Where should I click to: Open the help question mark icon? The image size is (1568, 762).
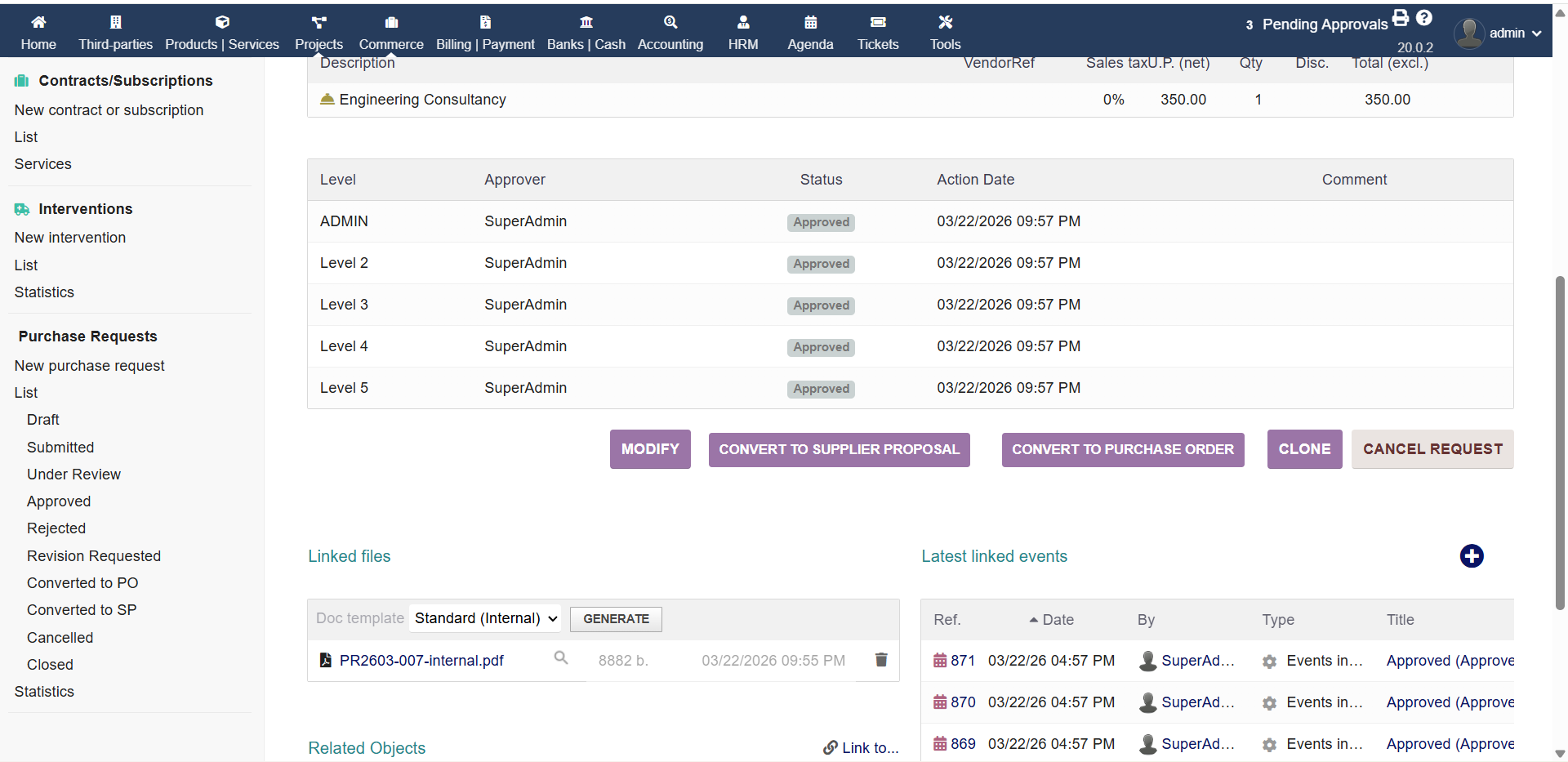(1424, 18)
